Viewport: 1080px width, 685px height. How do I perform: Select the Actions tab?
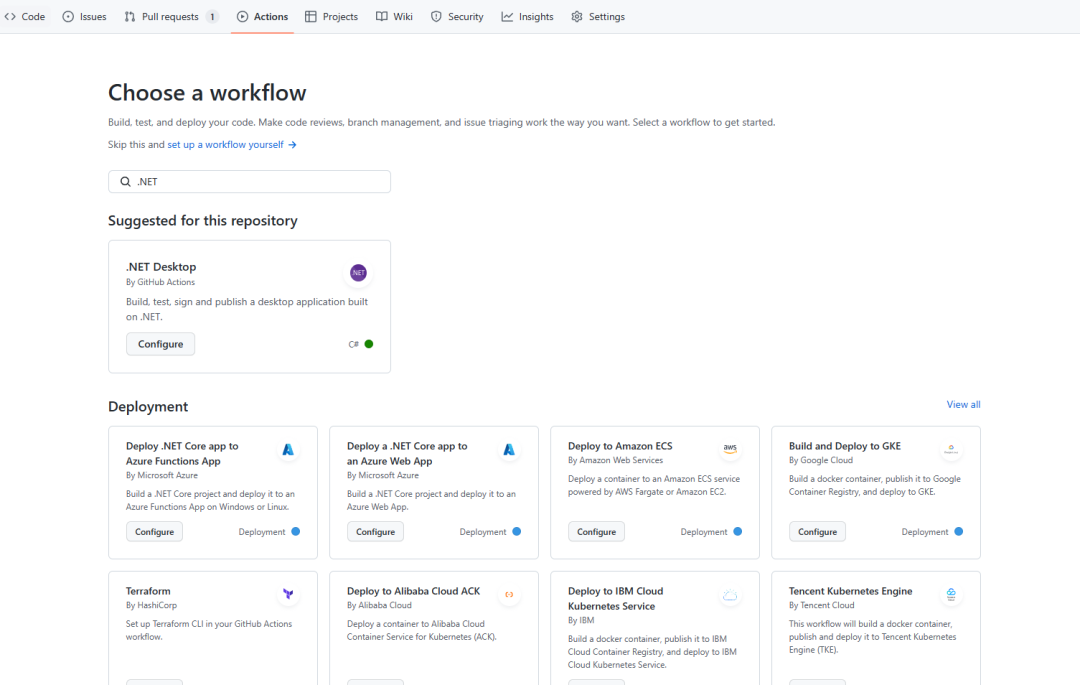tap(262, 17)
